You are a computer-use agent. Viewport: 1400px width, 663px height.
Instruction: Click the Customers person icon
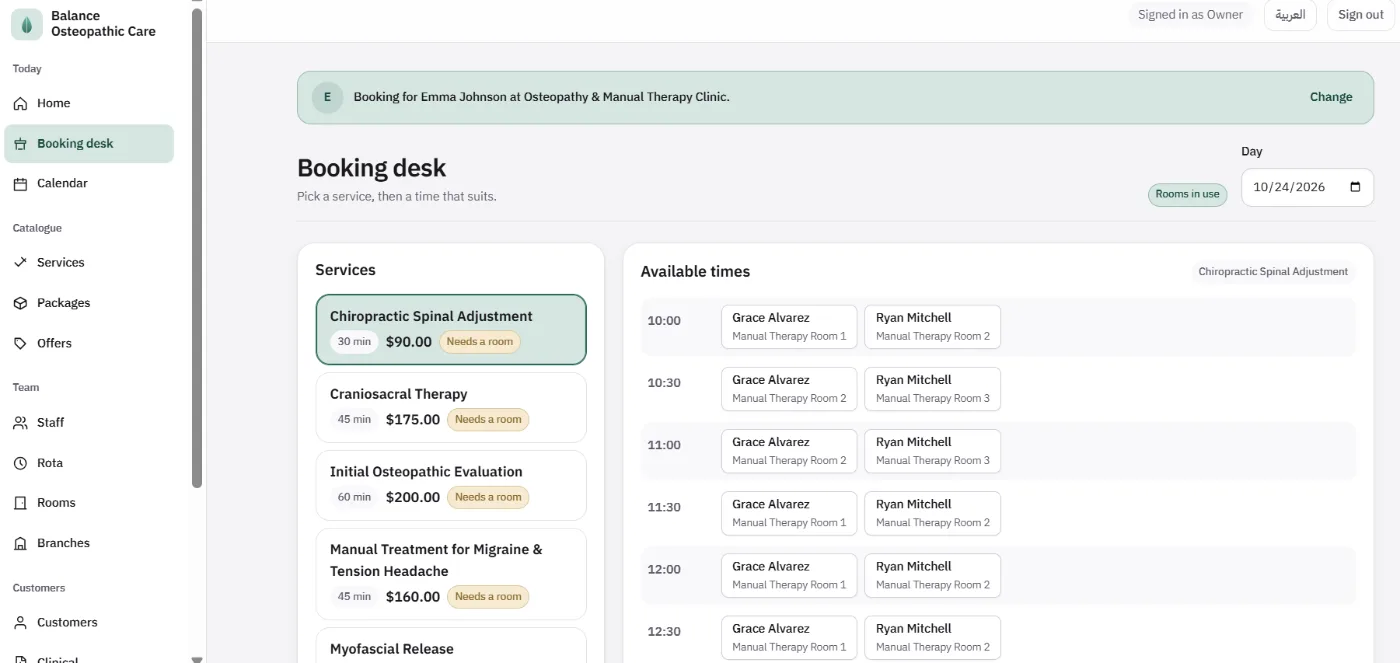click(x=20, y=623)
